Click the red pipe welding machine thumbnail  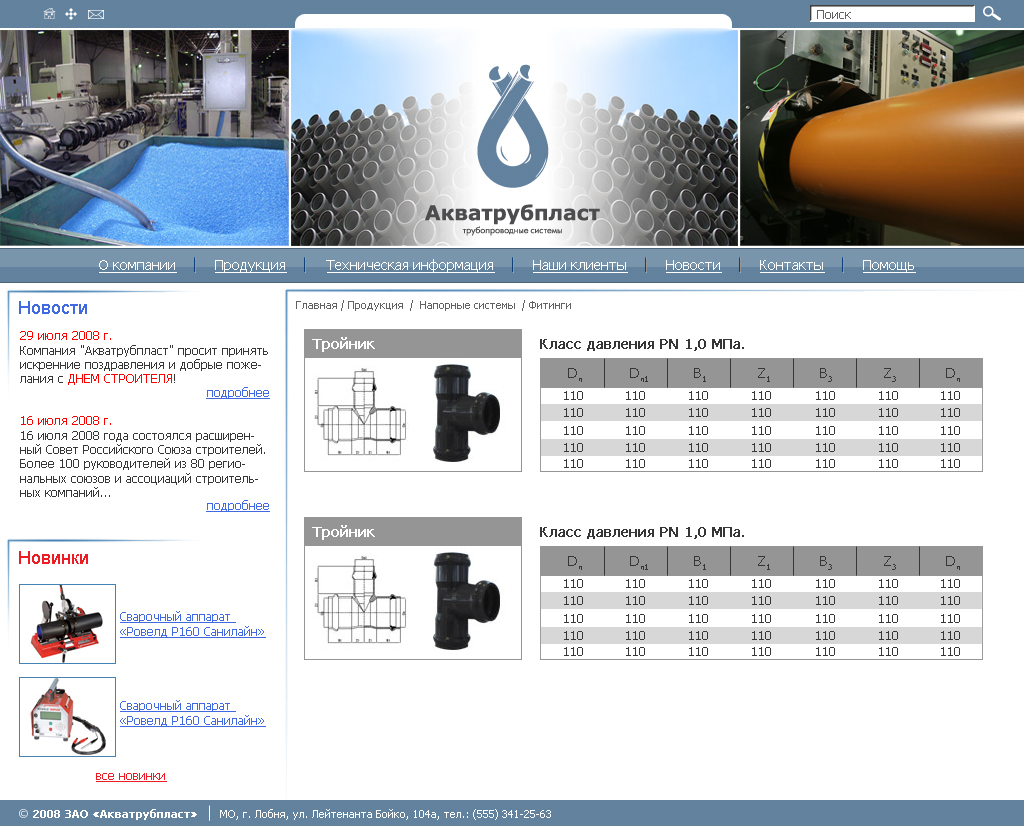pos(67,624)
